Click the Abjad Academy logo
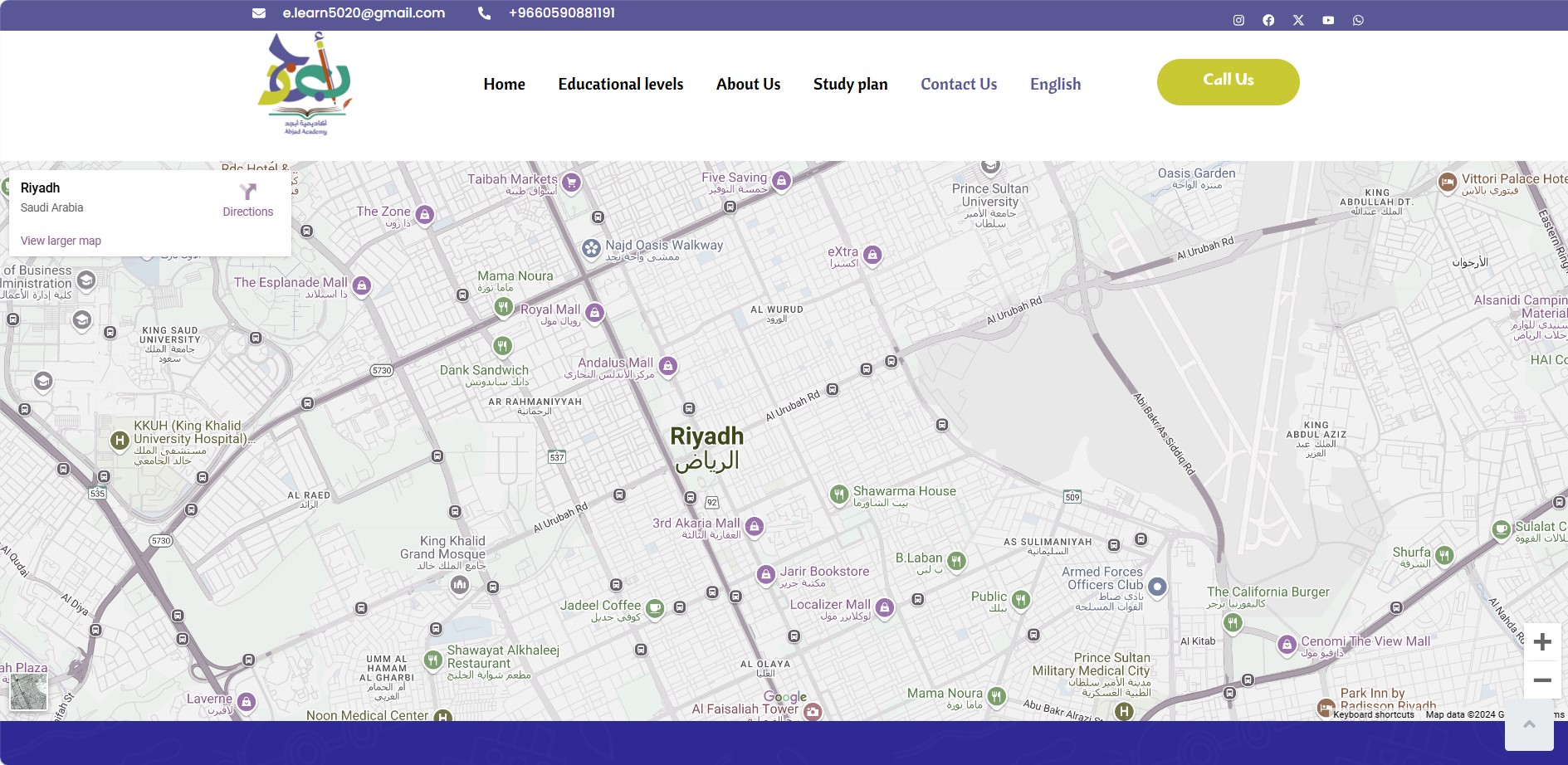1568x765 pixels. click(305, 84)
